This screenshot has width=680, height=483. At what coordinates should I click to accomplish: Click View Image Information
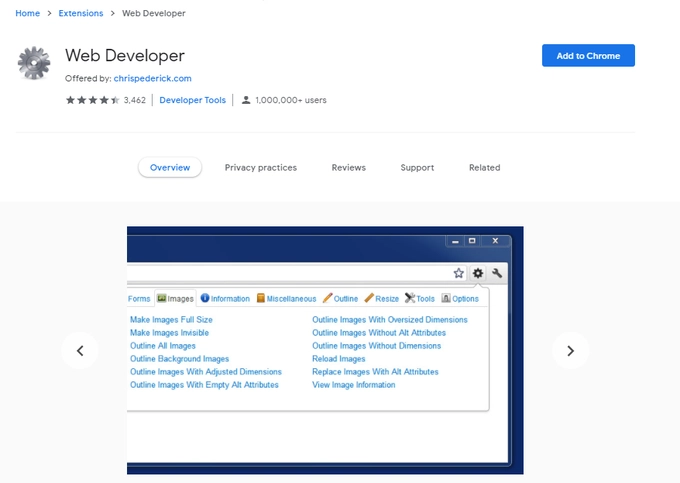pos(353,385)
